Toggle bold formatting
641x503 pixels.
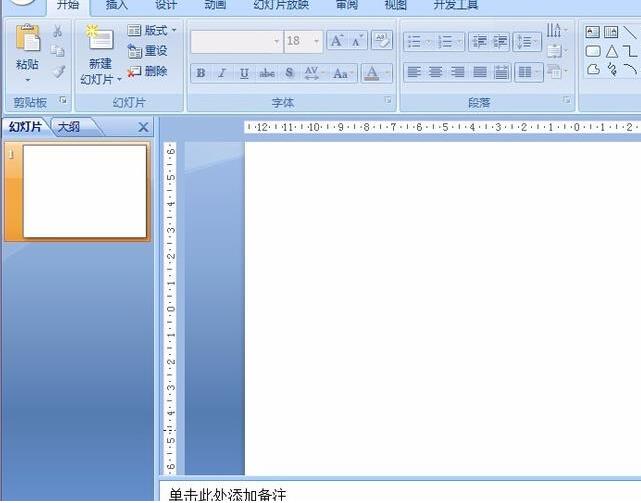[201, 73]
